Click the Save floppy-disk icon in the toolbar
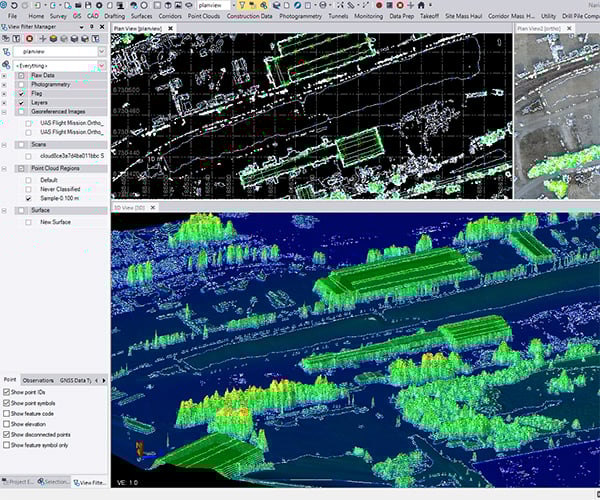 (88, 5)
